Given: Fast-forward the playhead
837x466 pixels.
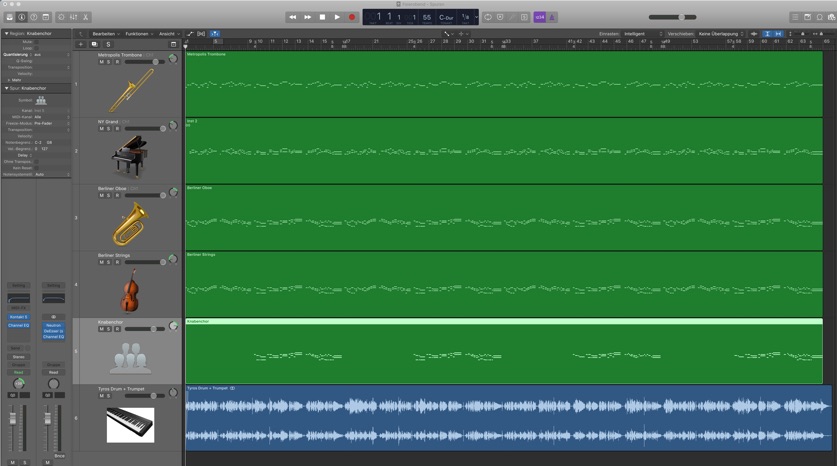Looking at the screenshot, I should click(x=307, y=17).
